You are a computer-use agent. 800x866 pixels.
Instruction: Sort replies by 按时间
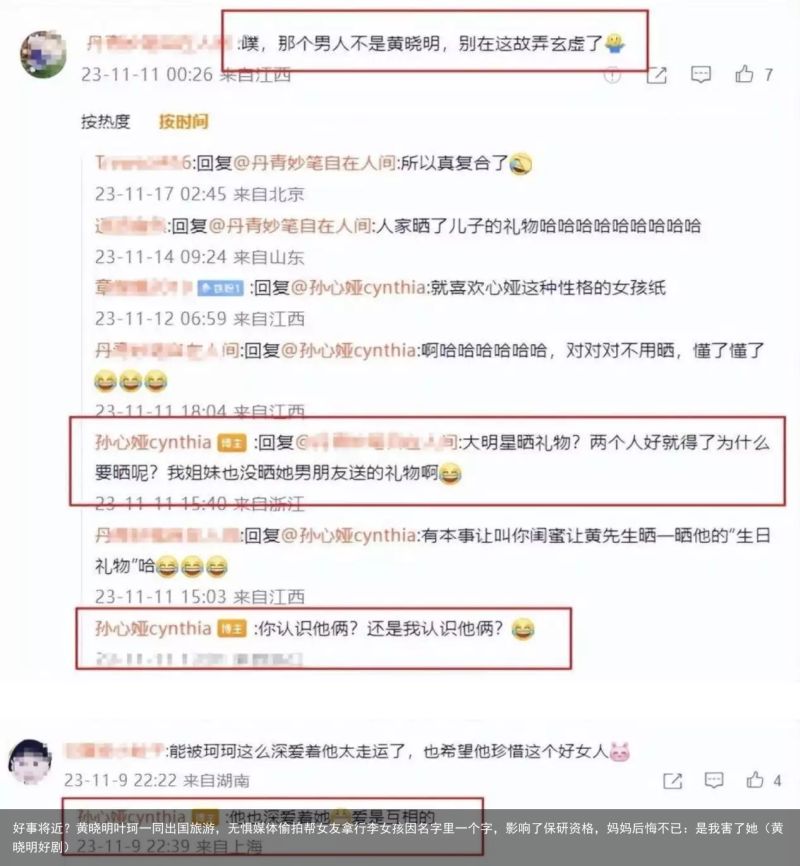[183, 121]
